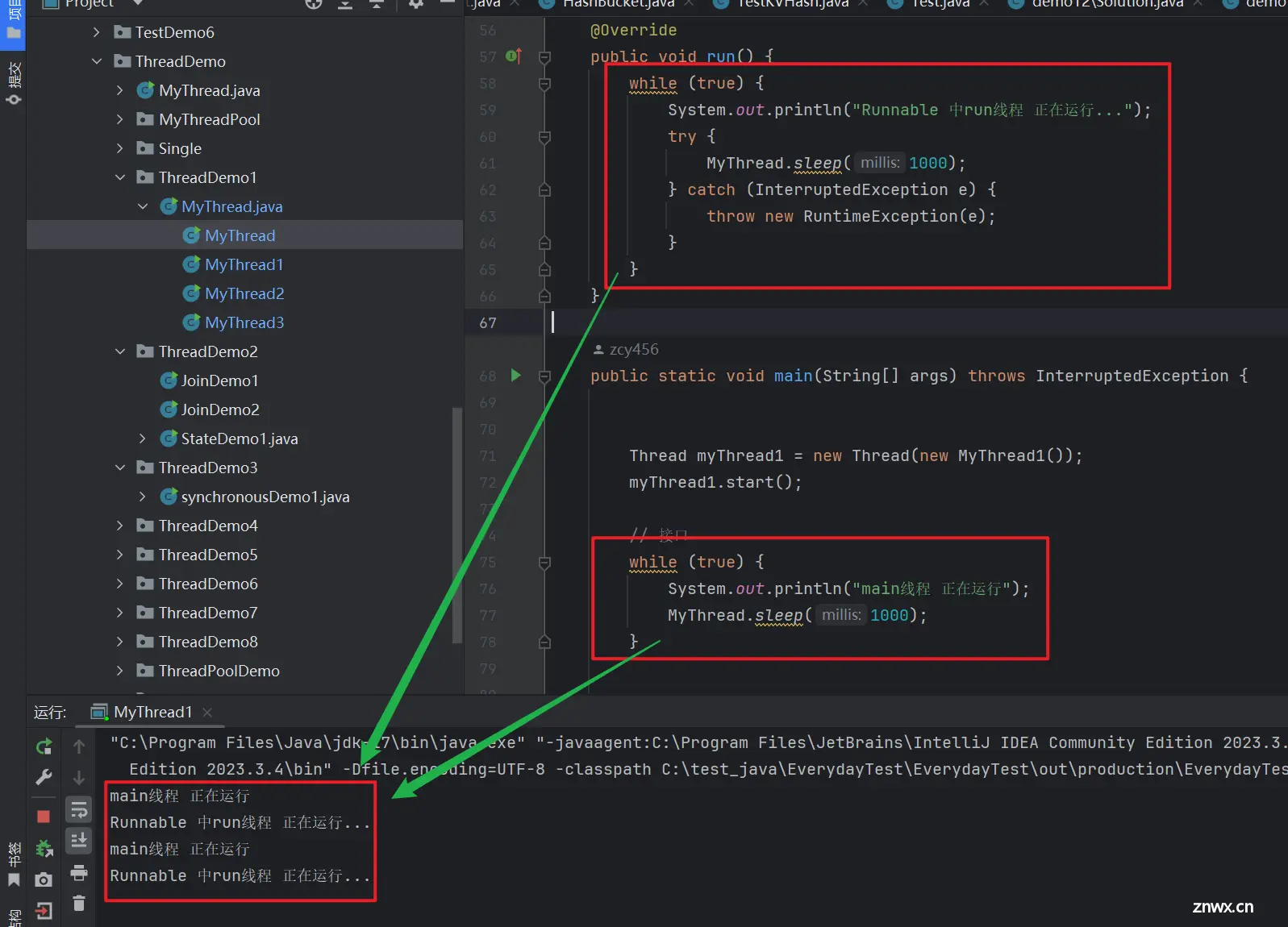Viewport: 1288px width, 927px height.
Task: Hide the Project tool window
Action: click(448, 3)
